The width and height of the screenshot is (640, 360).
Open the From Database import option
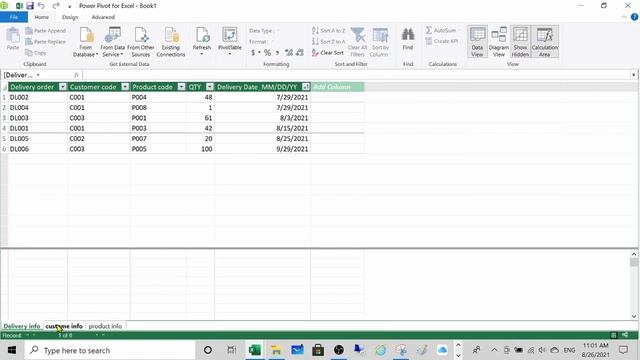(86, 42)
